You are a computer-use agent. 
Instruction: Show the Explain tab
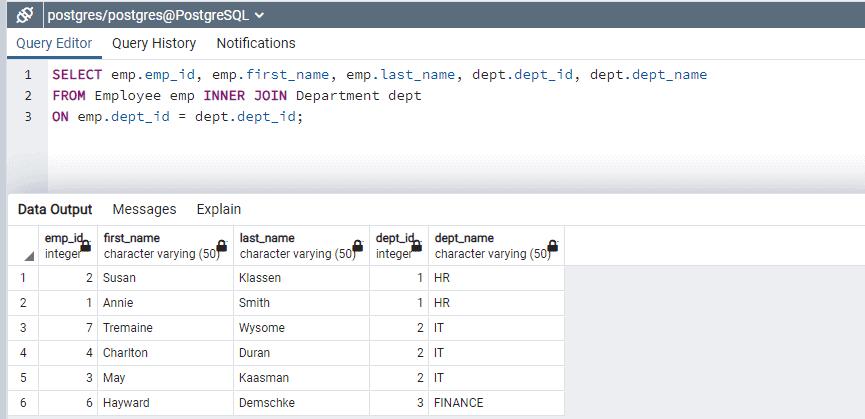pos(218,209)
